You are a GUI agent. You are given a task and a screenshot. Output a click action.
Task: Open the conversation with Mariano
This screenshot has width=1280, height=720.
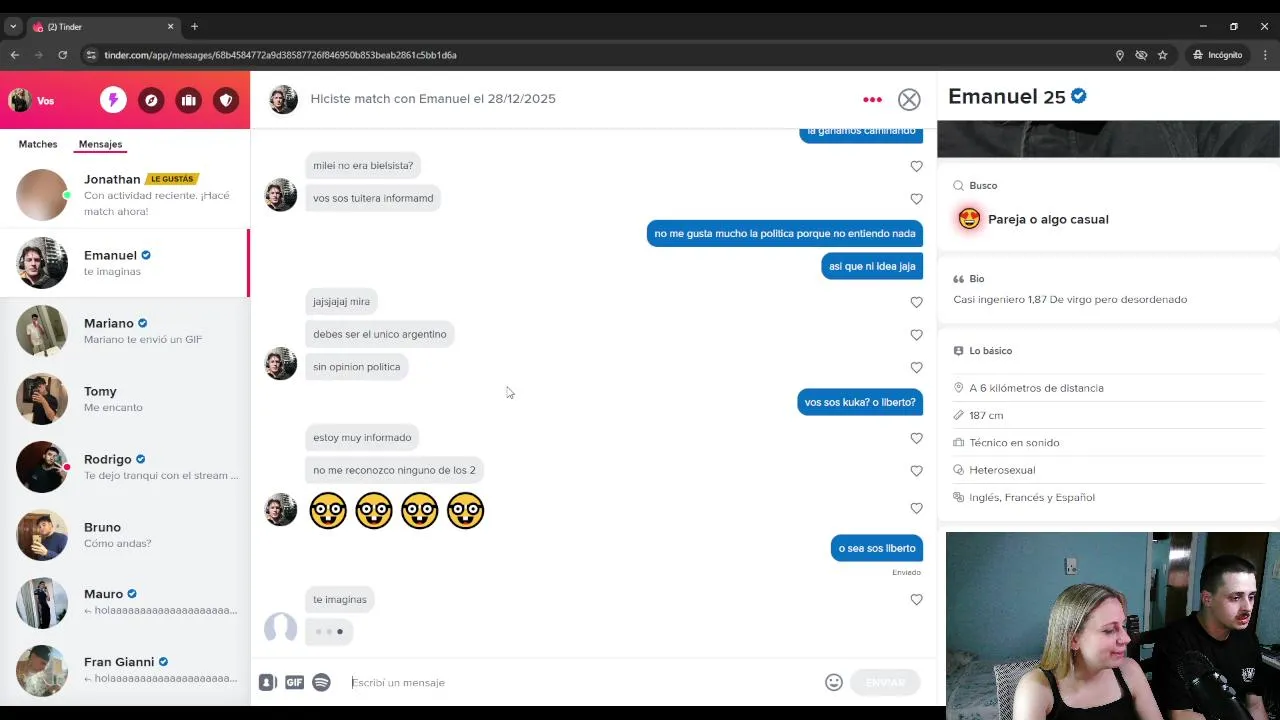125,331
